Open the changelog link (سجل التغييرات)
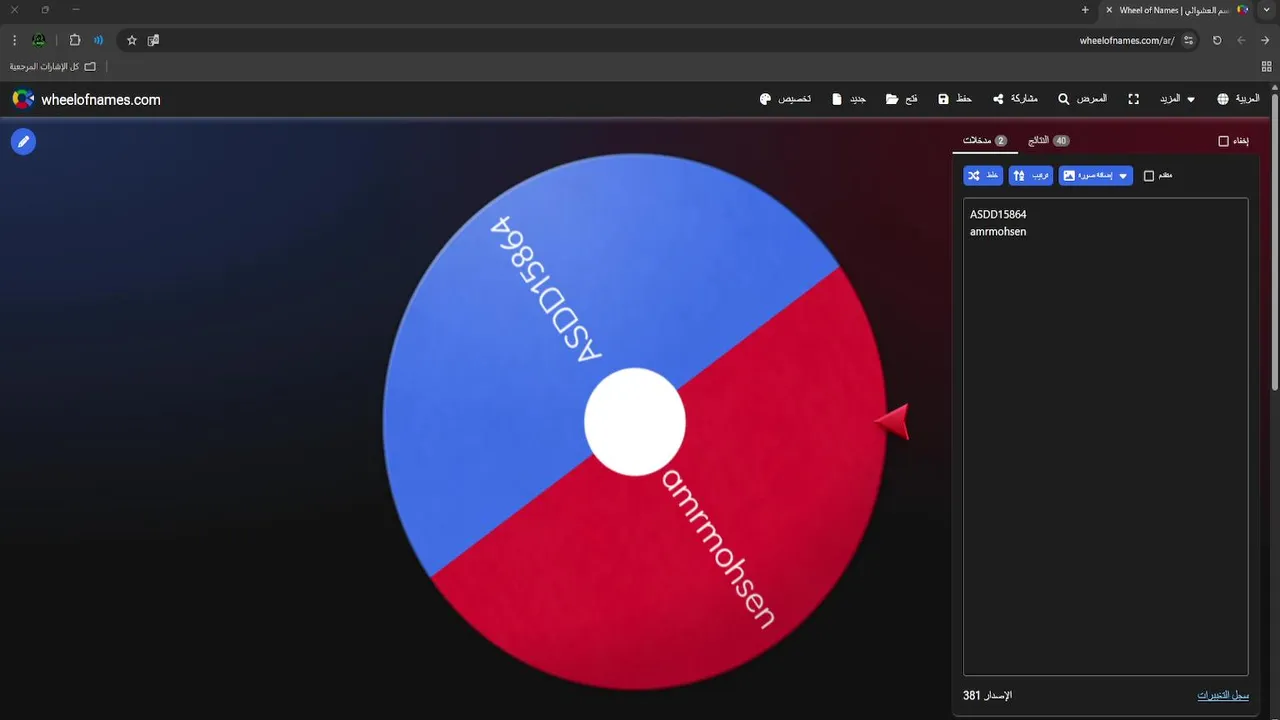This screenshot has width=1280, height=720. 1223,695
